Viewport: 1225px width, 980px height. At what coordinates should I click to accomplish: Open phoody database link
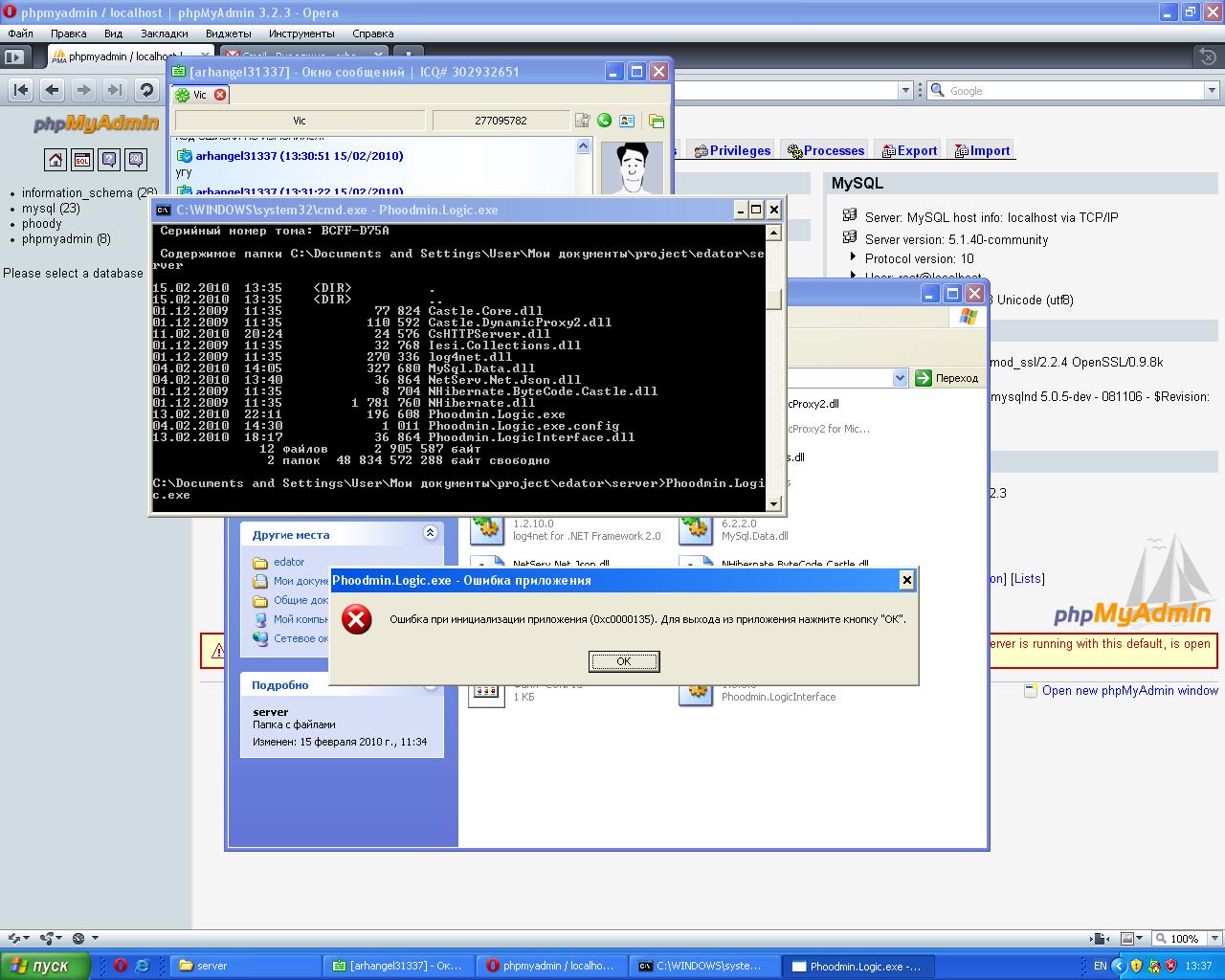[x=42, y=223]
